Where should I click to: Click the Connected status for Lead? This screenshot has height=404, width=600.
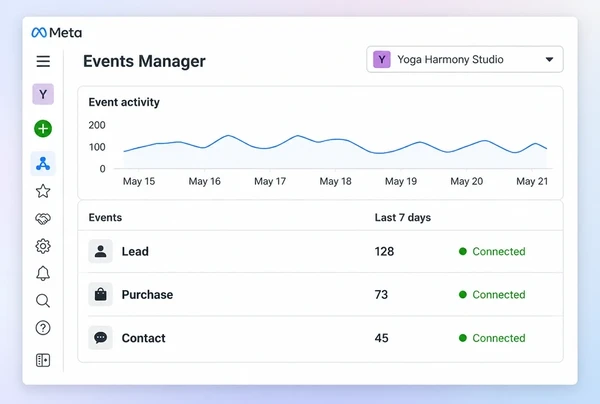(x=492, y=251)
